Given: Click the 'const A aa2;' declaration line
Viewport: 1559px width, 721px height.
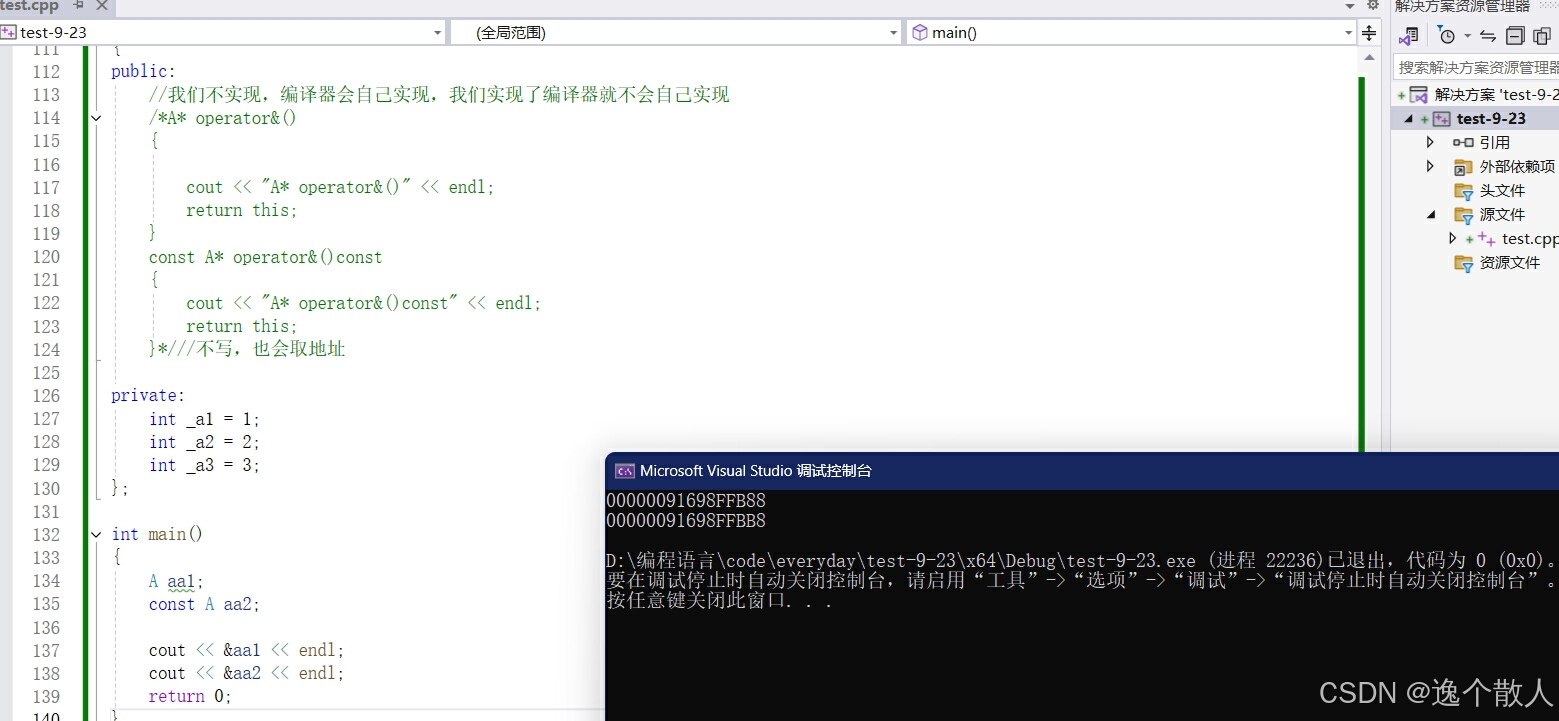Looking at the screenshot, I should point(204,604).
